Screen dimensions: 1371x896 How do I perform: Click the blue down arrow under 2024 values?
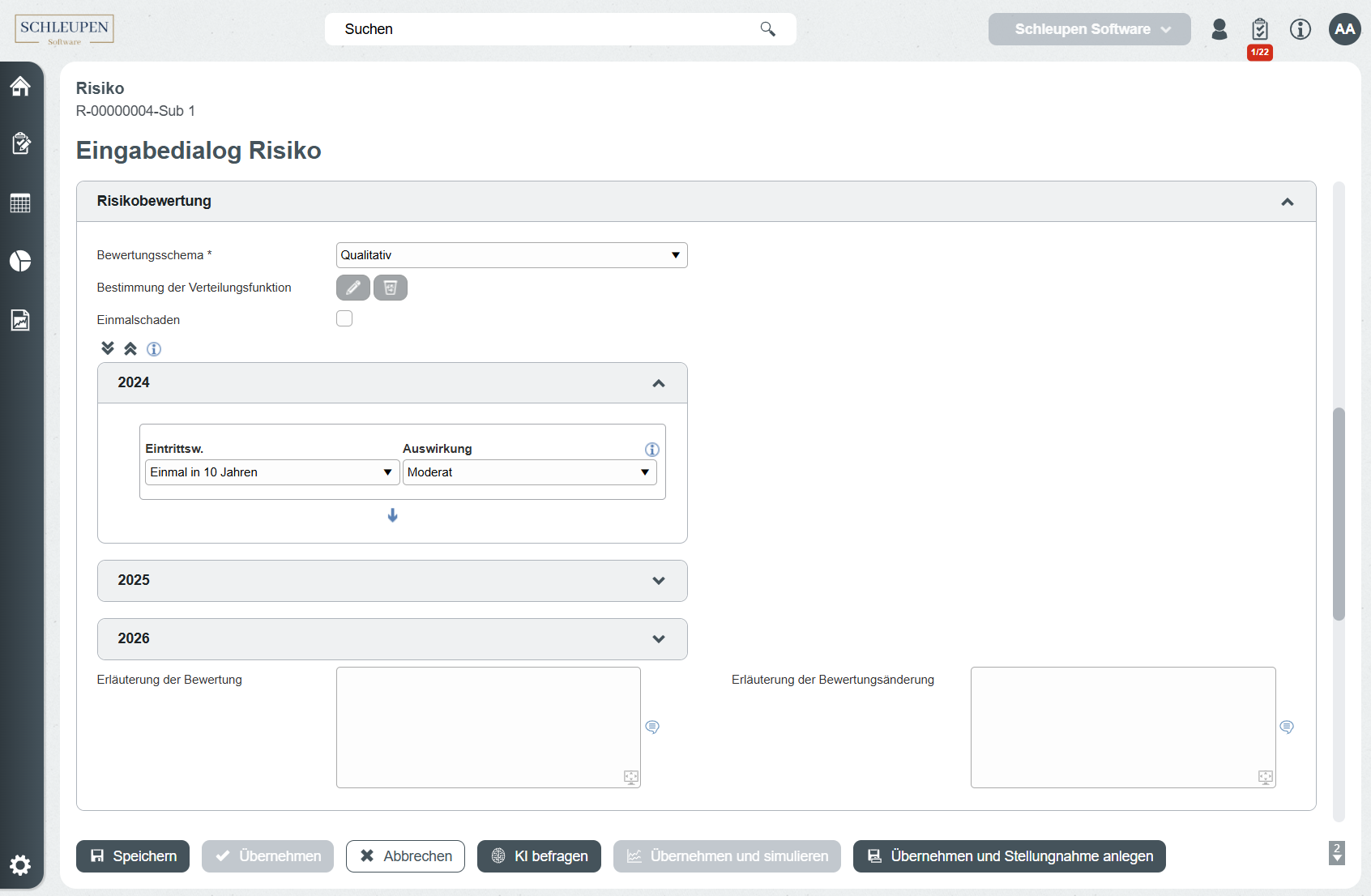[x=392, y=515]
